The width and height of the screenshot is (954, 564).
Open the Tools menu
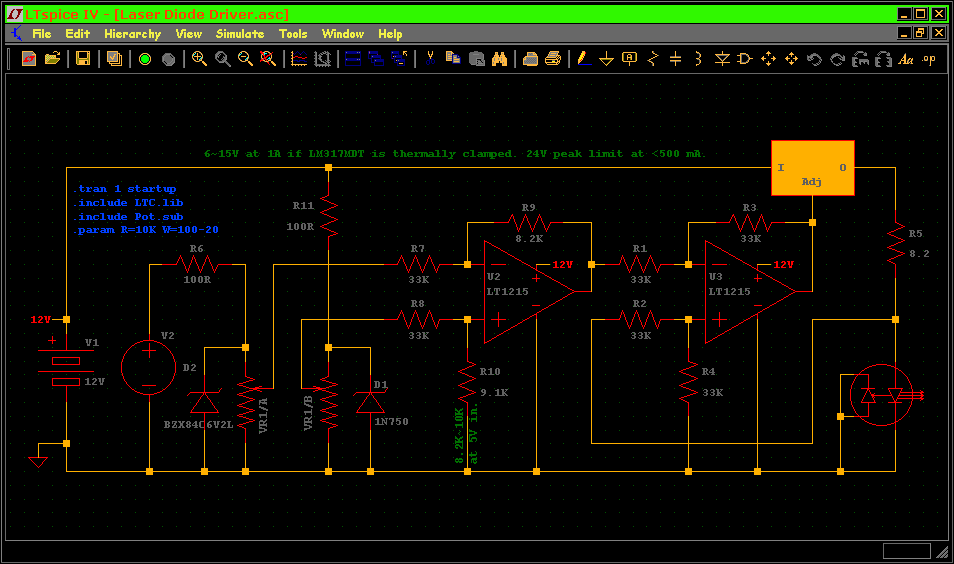pos(293,34)
